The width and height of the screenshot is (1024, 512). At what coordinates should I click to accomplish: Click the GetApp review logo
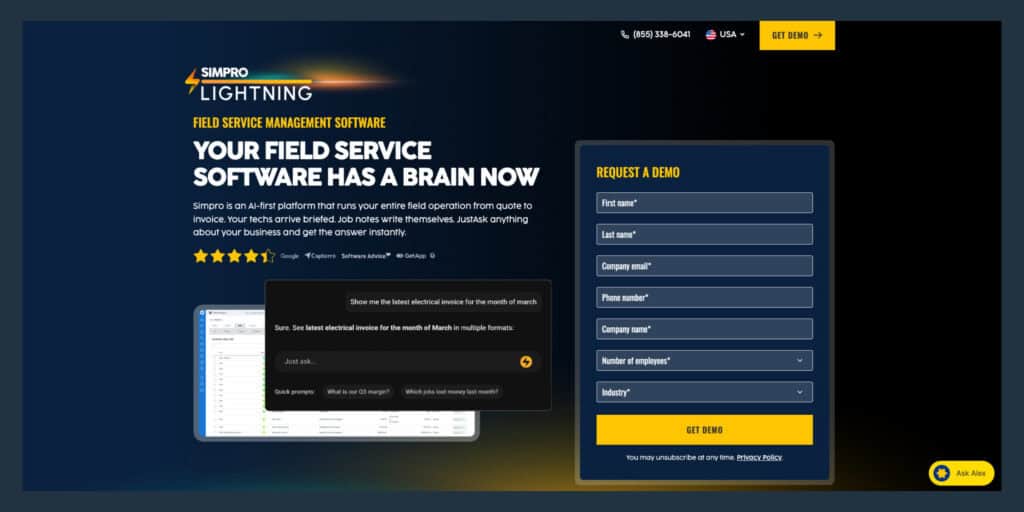(x=411, y=256)
